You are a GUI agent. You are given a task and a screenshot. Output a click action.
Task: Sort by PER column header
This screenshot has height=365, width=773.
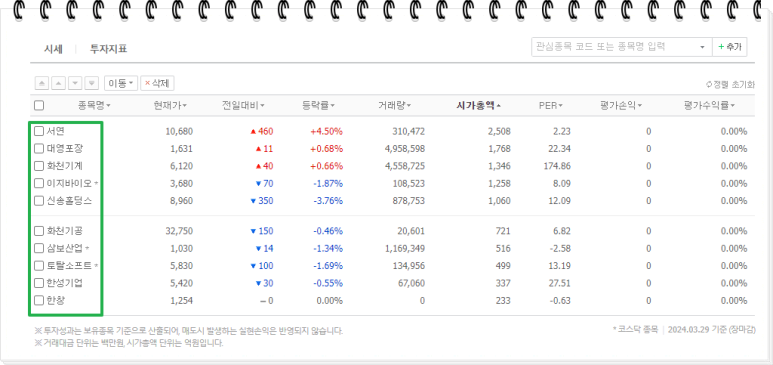[x=551, y=105]
